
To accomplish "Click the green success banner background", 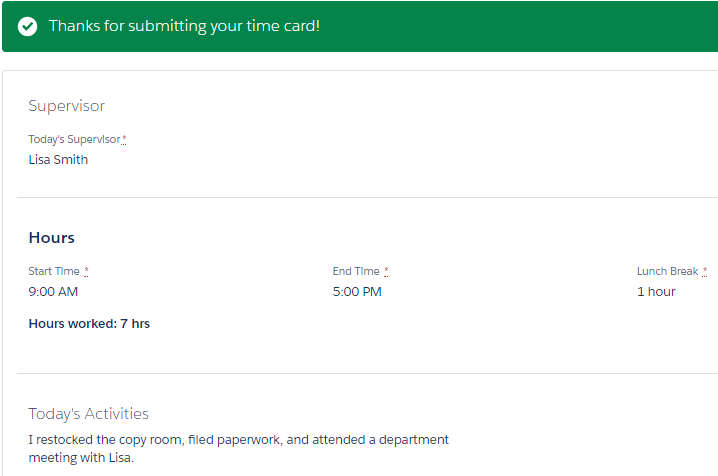I will (x=504, y=26).
